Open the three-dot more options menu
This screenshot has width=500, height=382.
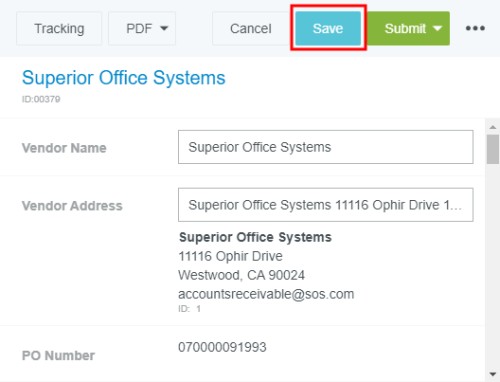[475, 28]
